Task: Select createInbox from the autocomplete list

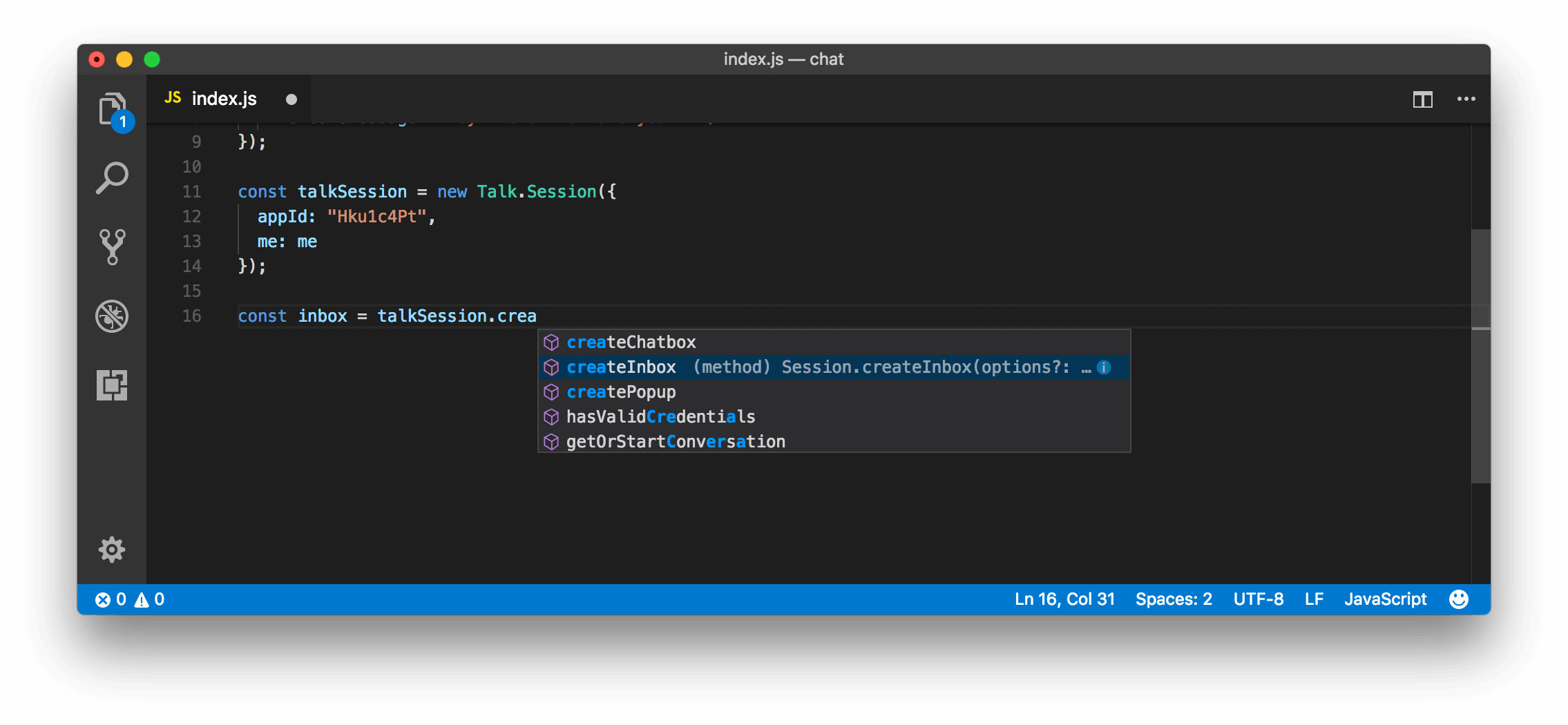Action: [622, 367]
